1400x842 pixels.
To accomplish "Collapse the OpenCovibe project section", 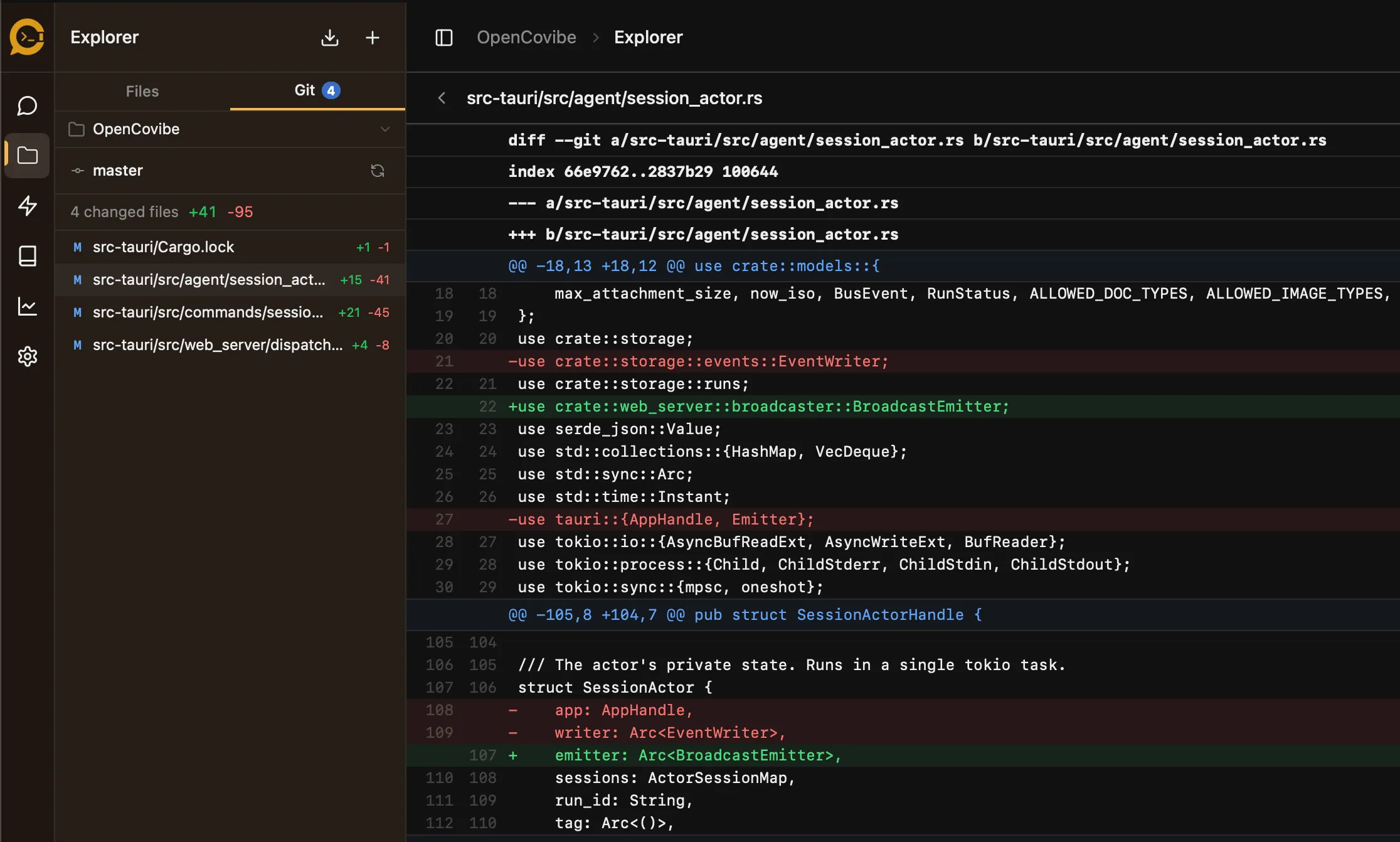I will (384, 129).
